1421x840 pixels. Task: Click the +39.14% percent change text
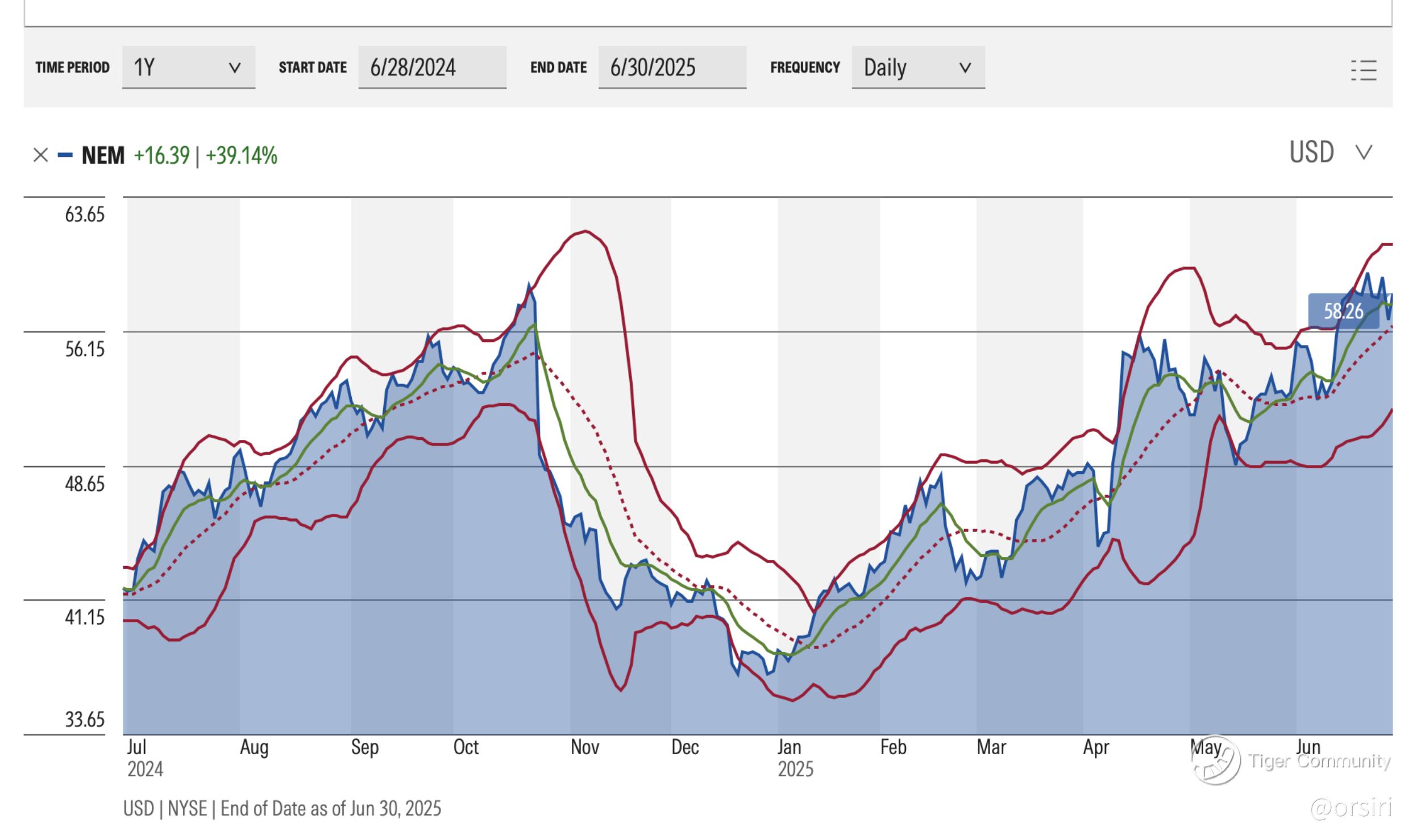coord(241,155)
